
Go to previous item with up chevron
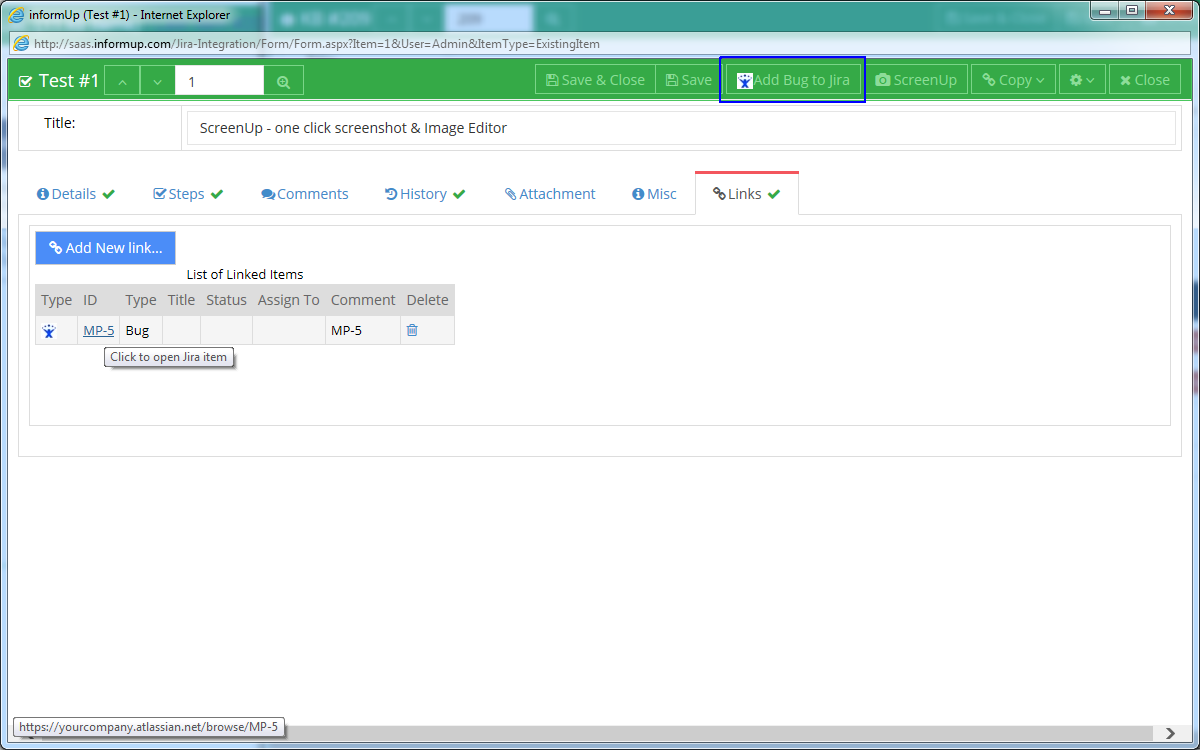122,81
